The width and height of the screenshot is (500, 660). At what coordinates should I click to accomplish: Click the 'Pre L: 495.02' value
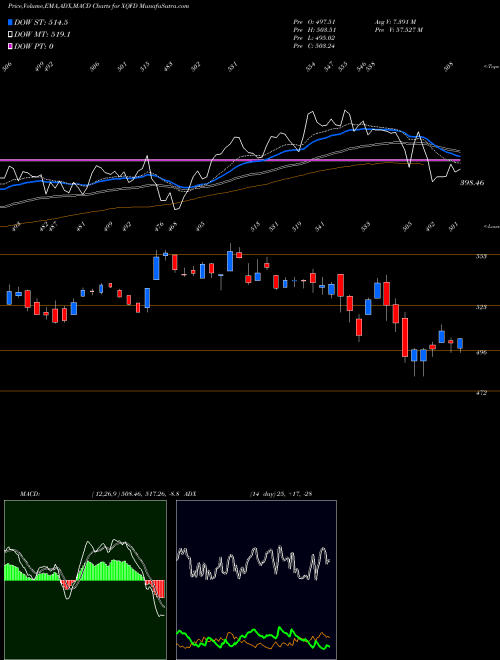tap(314, 38)
